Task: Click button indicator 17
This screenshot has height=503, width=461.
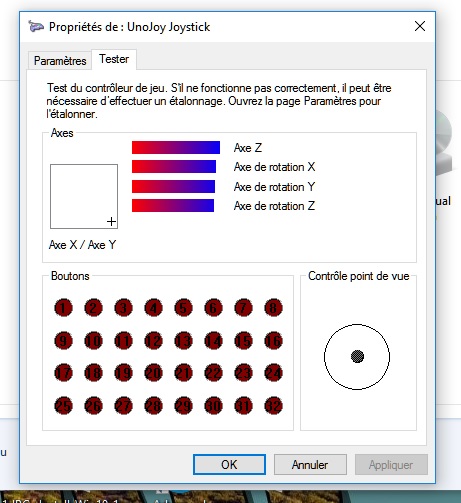Action: pos(63,373)
